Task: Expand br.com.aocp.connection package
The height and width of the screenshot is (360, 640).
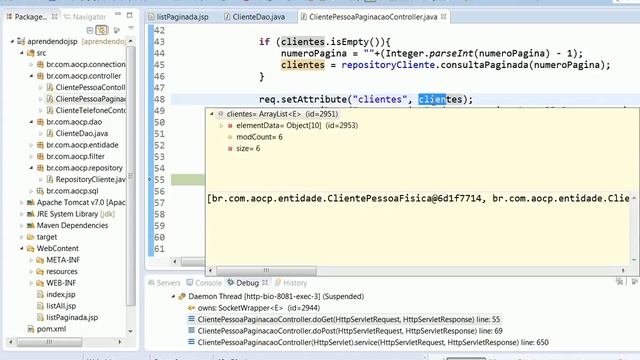Action: [x=31, y=64]
